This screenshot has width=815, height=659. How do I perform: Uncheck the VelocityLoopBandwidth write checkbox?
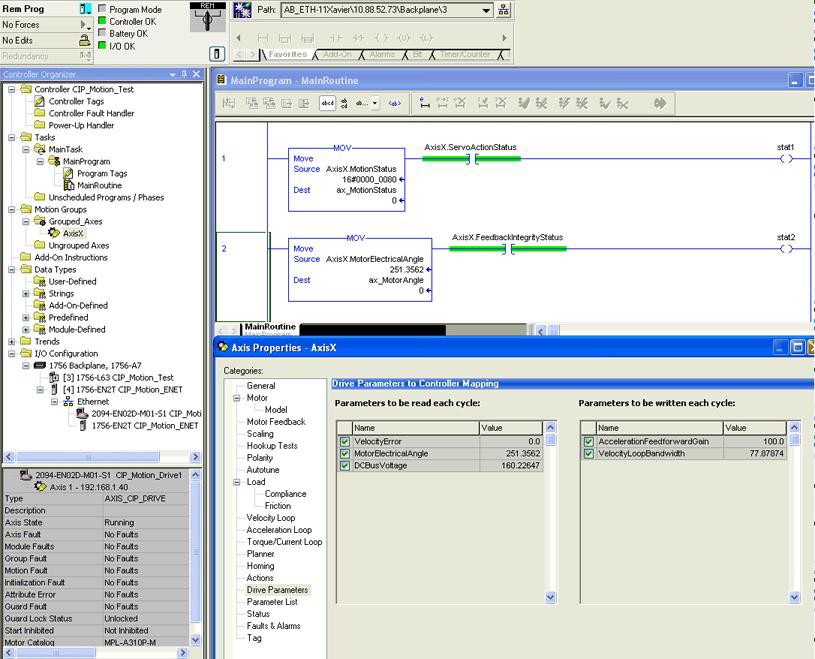click(x=589, y=453)
